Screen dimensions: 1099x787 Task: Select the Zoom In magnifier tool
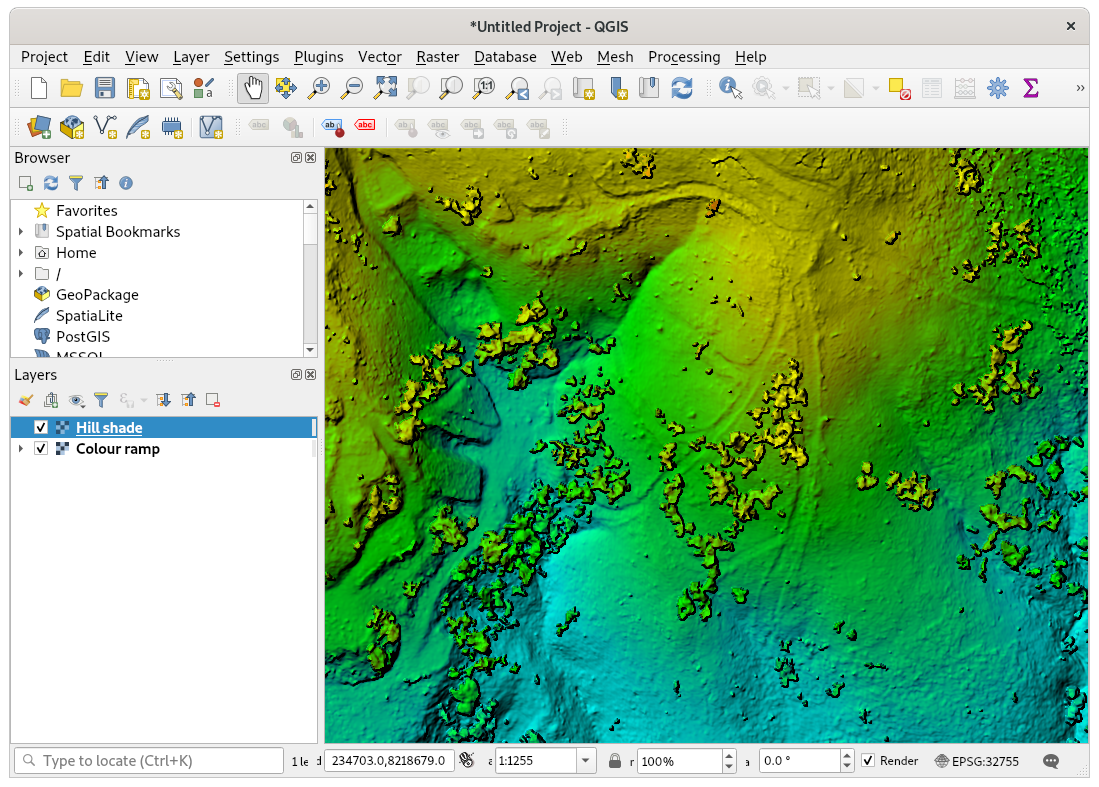(319, 88)
